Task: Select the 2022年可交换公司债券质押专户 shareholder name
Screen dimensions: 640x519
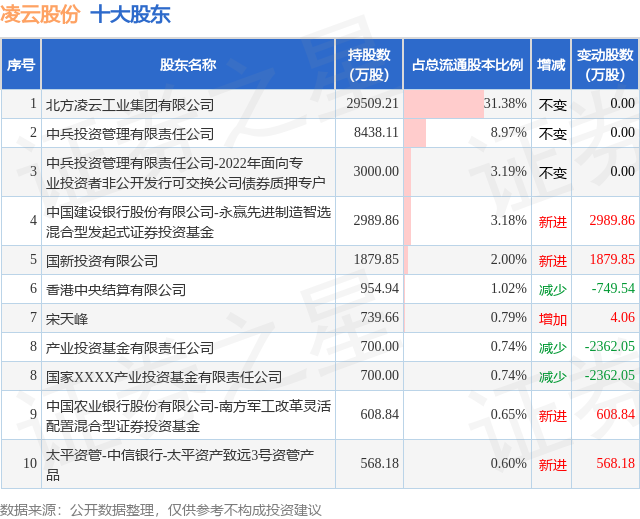Action: click(186, 173)
